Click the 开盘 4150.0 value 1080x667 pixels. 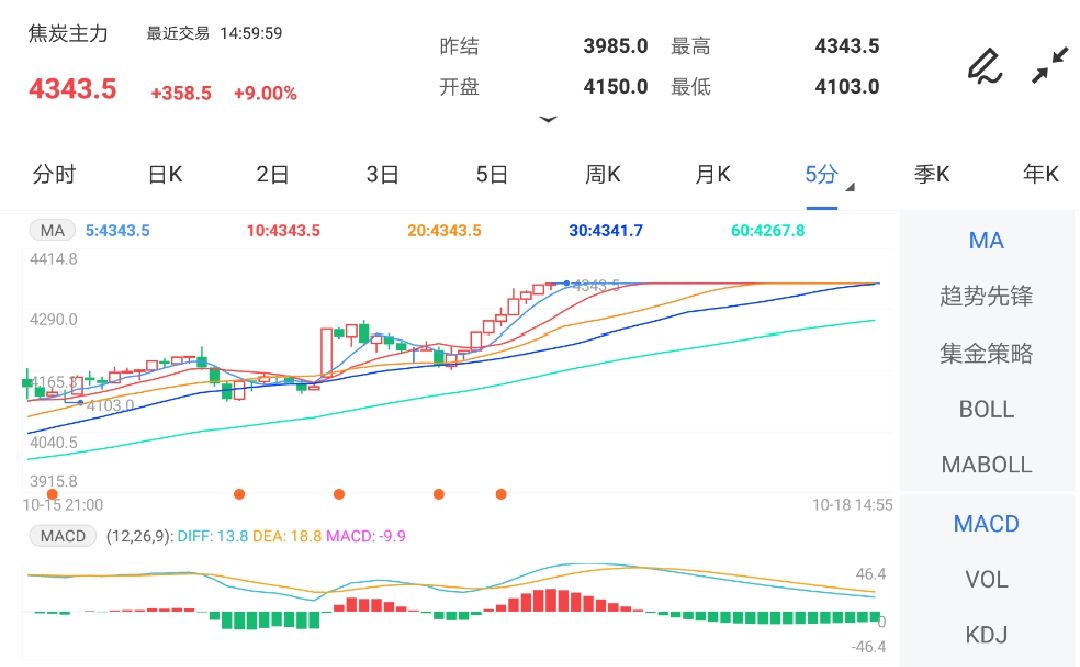(615, 87)
